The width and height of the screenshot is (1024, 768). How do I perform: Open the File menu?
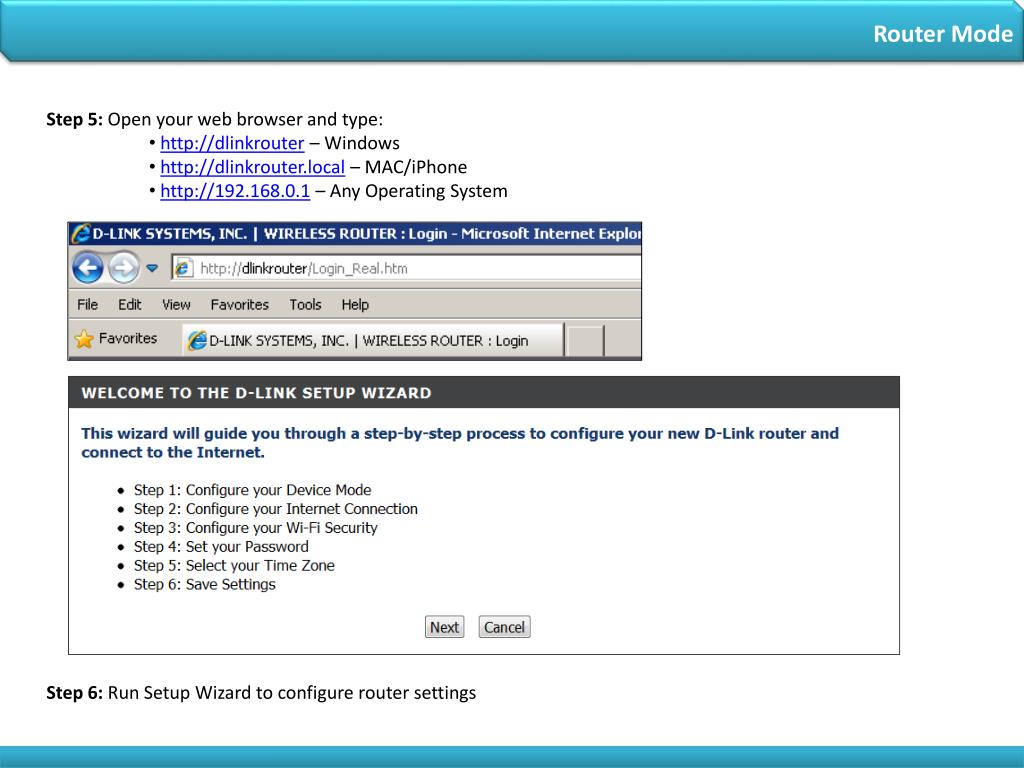coord(88,304)
